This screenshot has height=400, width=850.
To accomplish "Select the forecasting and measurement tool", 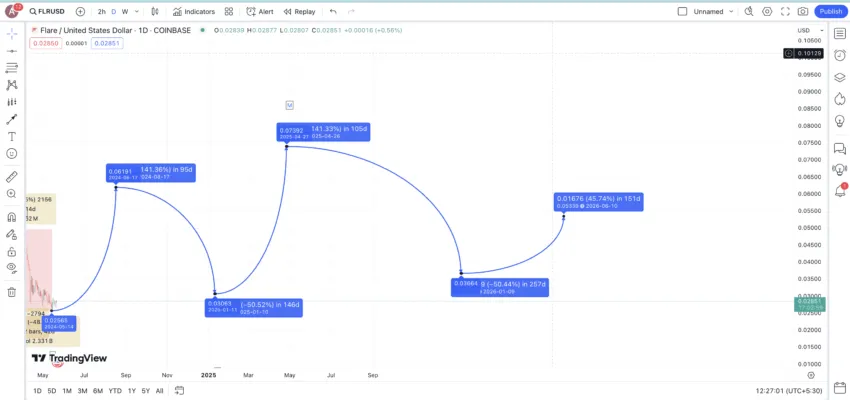I will coord(11,102).
